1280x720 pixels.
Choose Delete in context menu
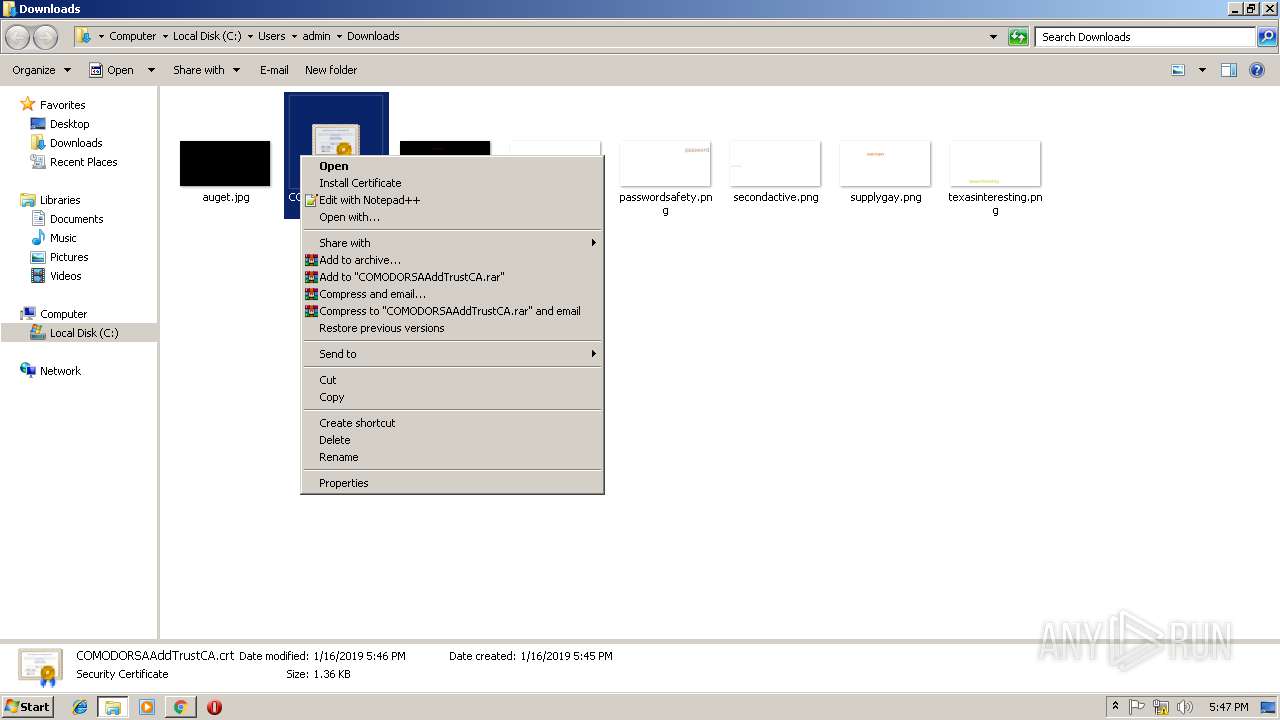452,440
